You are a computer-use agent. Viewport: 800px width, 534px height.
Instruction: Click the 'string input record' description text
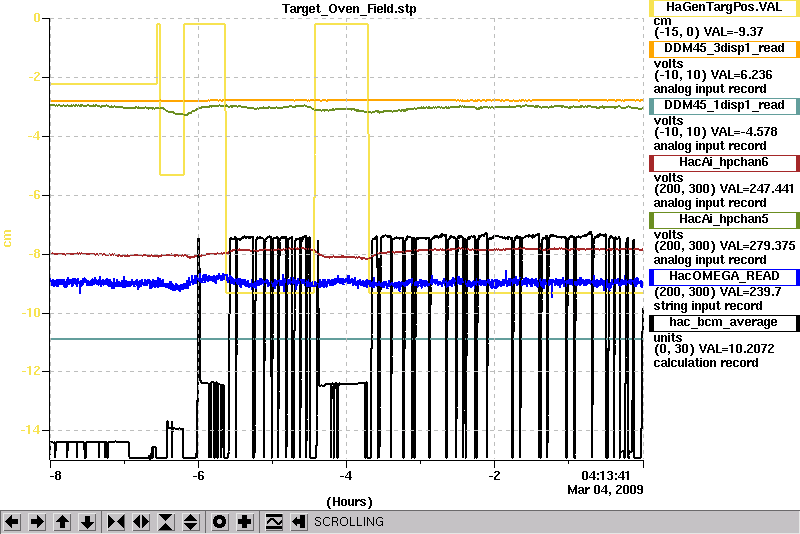click(x=708, y=306)
